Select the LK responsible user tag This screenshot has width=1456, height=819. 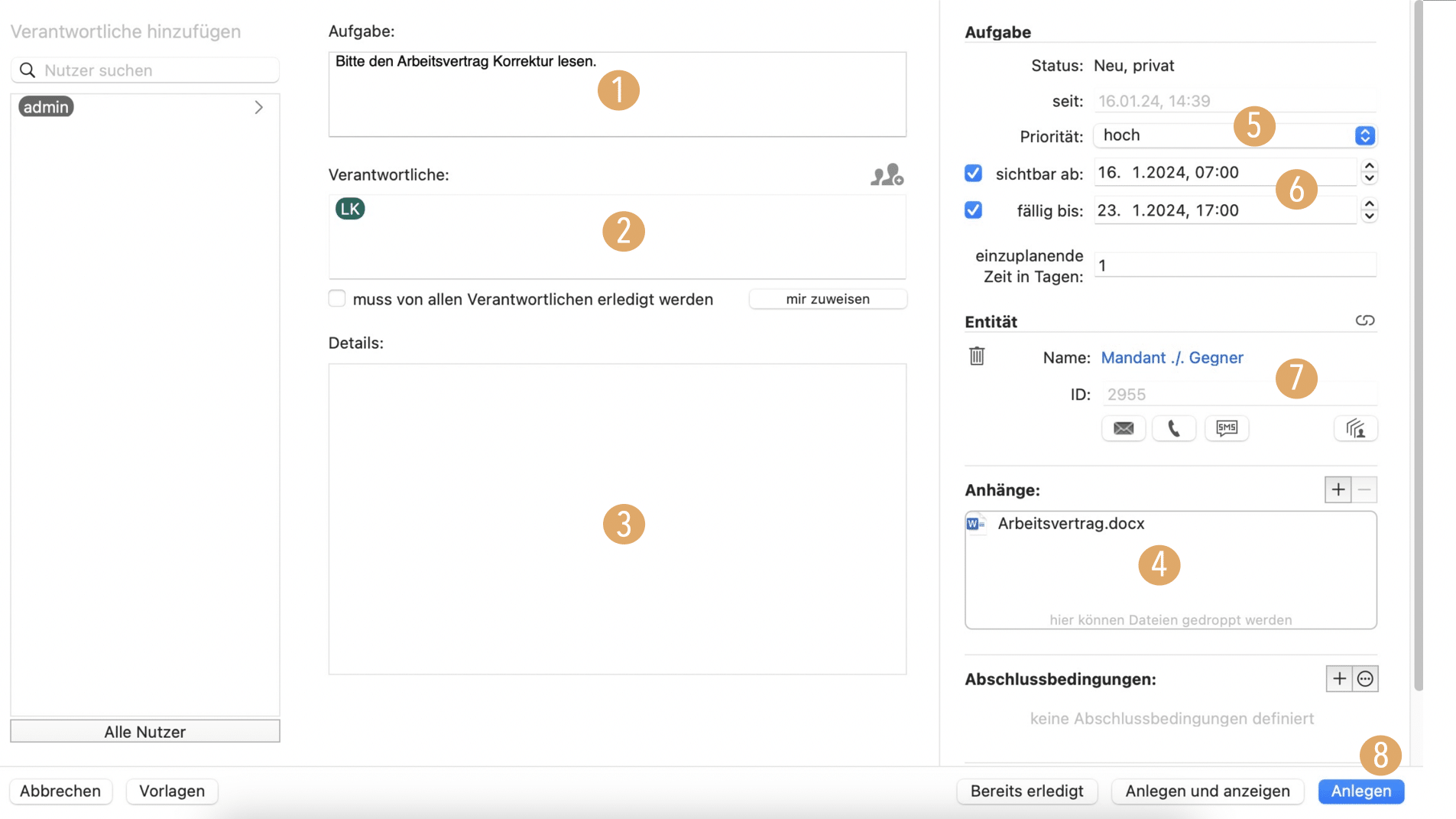pos(350,209)
